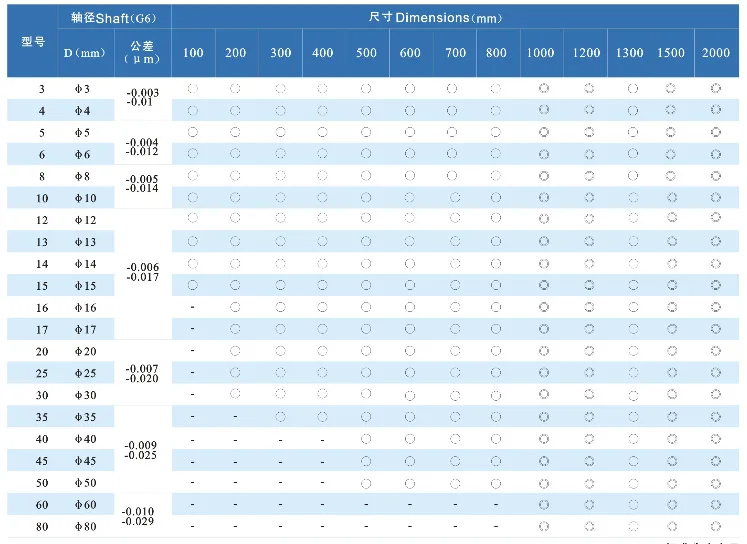Click tolerance value -0.004 -0.012
The image size is (747, 544).
pyautogui.click(x=141, y=147)
